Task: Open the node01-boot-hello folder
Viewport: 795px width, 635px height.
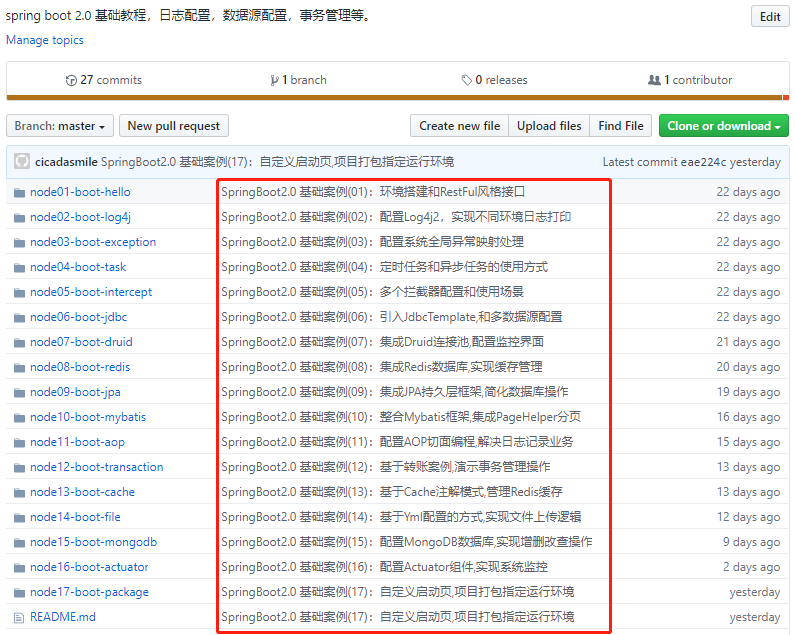Action: [x=80, y=192]
